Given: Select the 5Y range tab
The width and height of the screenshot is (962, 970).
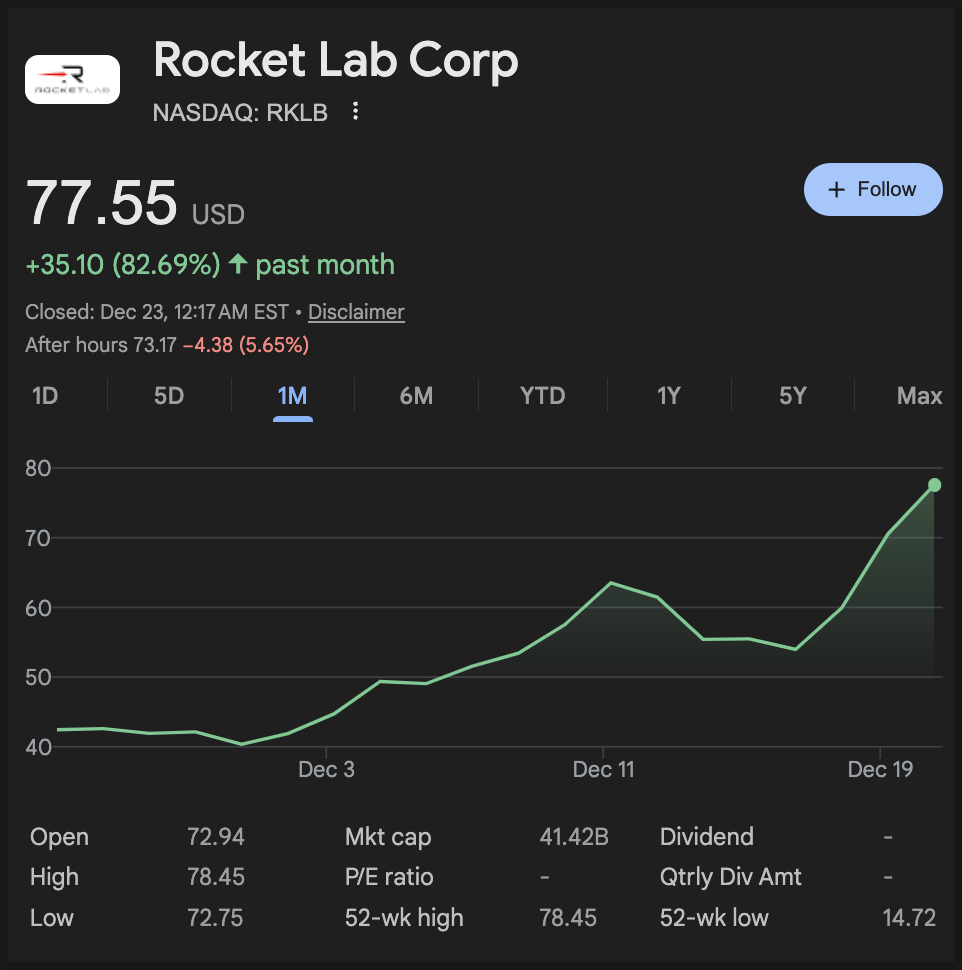Looking at the screenshot, I should point(792,396).
